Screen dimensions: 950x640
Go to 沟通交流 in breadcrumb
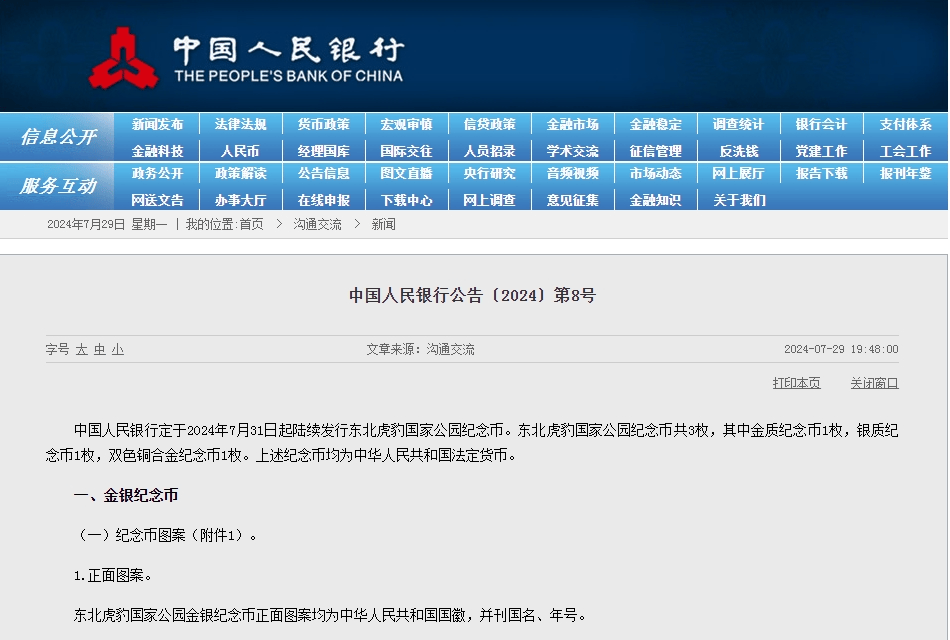pos(317,225)
